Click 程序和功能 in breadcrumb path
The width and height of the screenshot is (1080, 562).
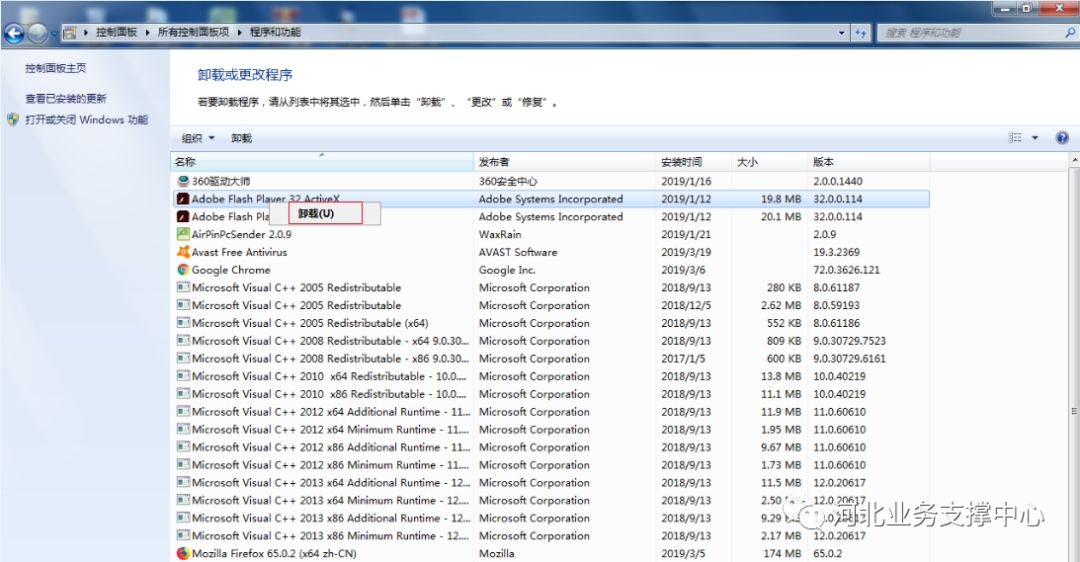(275, 32)
